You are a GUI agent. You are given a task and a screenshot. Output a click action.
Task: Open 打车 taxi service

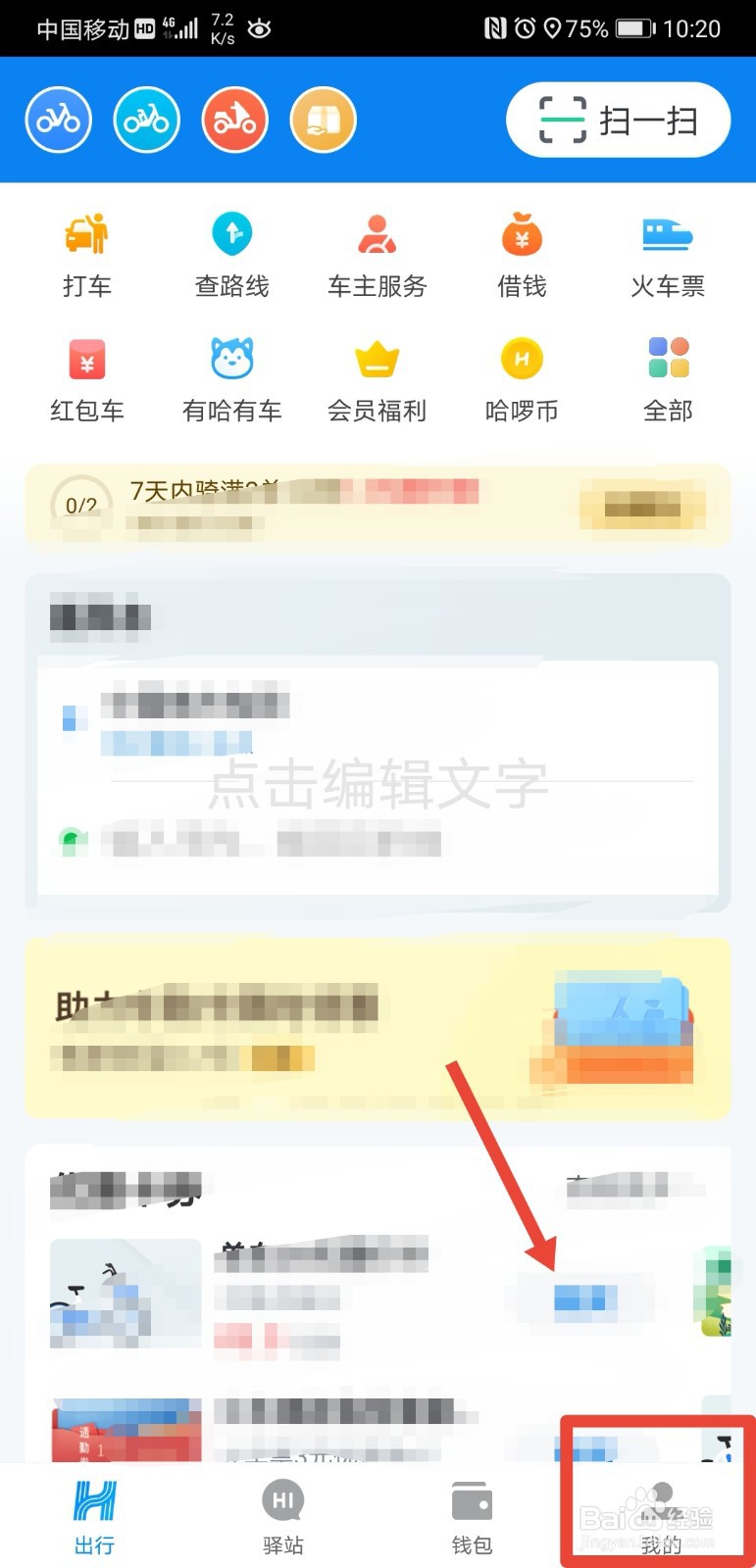[87, 254]
